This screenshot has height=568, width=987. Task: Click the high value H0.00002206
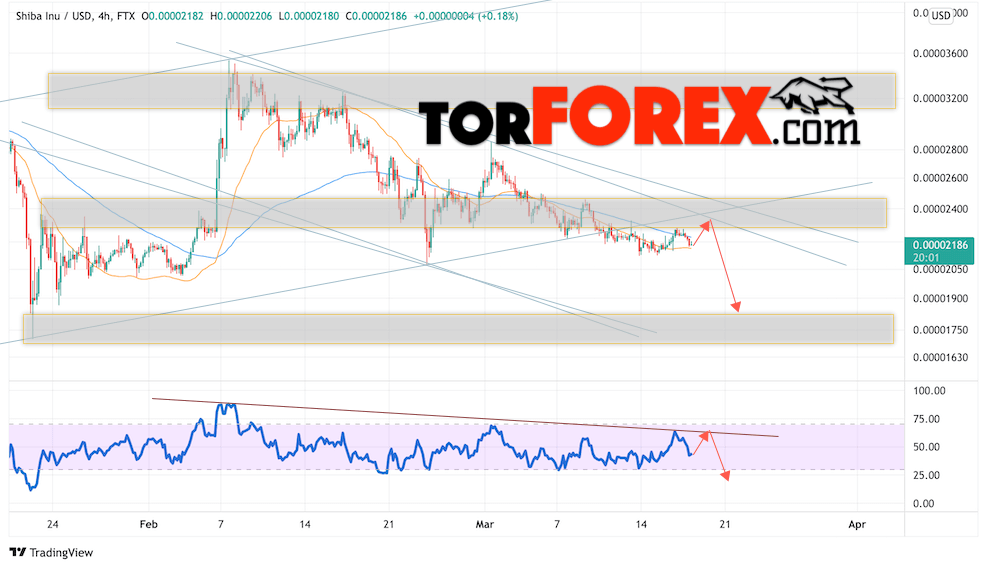click(x=241, y=16)
